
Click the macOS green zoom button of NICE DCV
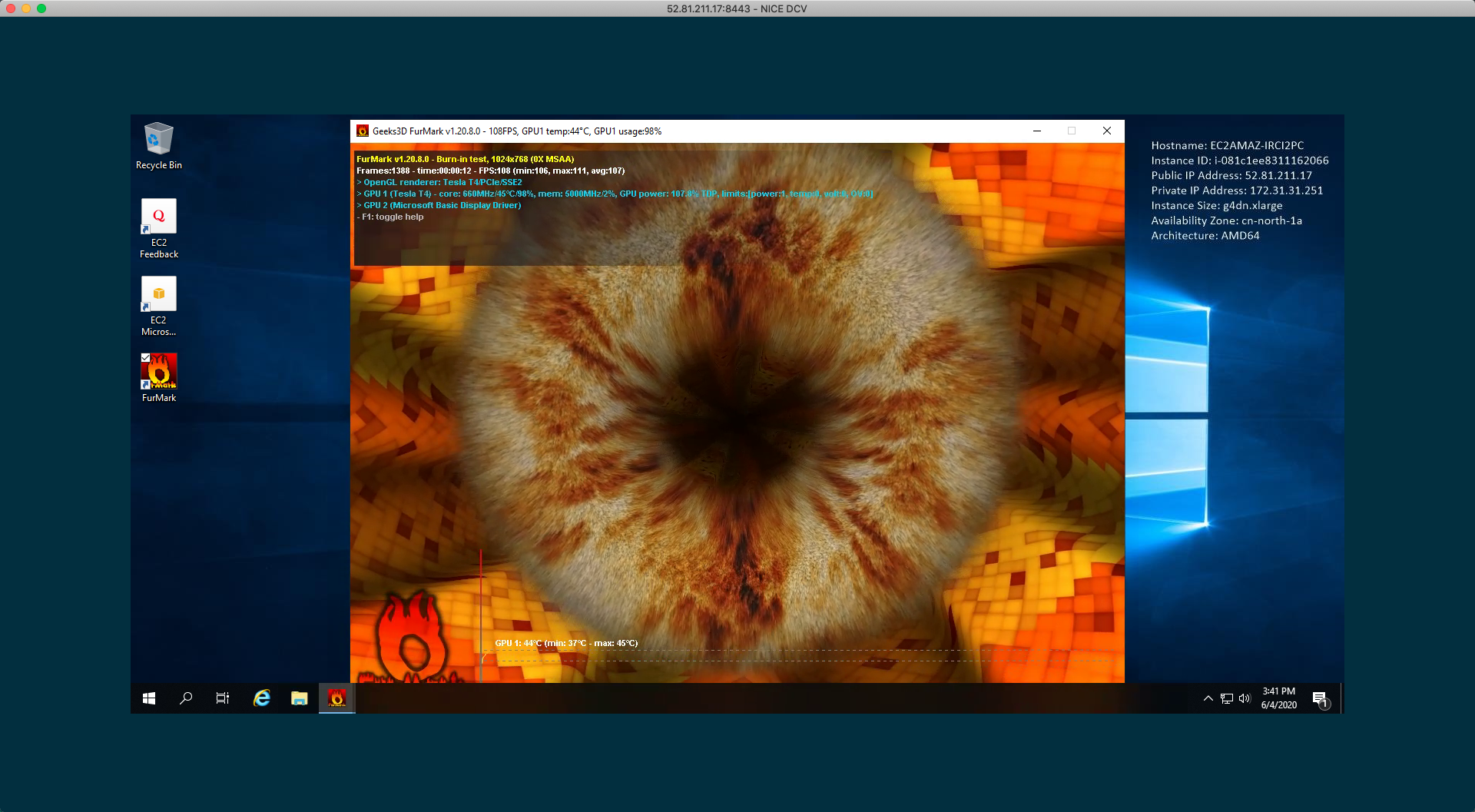click(x=41, y=8)
